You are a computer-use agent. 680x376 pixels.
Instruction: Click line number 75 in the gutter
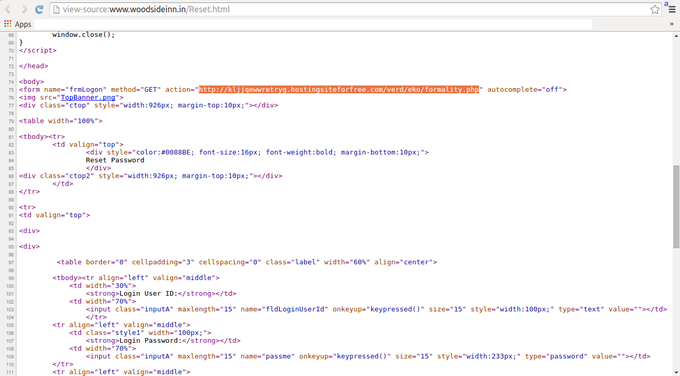[11, 90]
